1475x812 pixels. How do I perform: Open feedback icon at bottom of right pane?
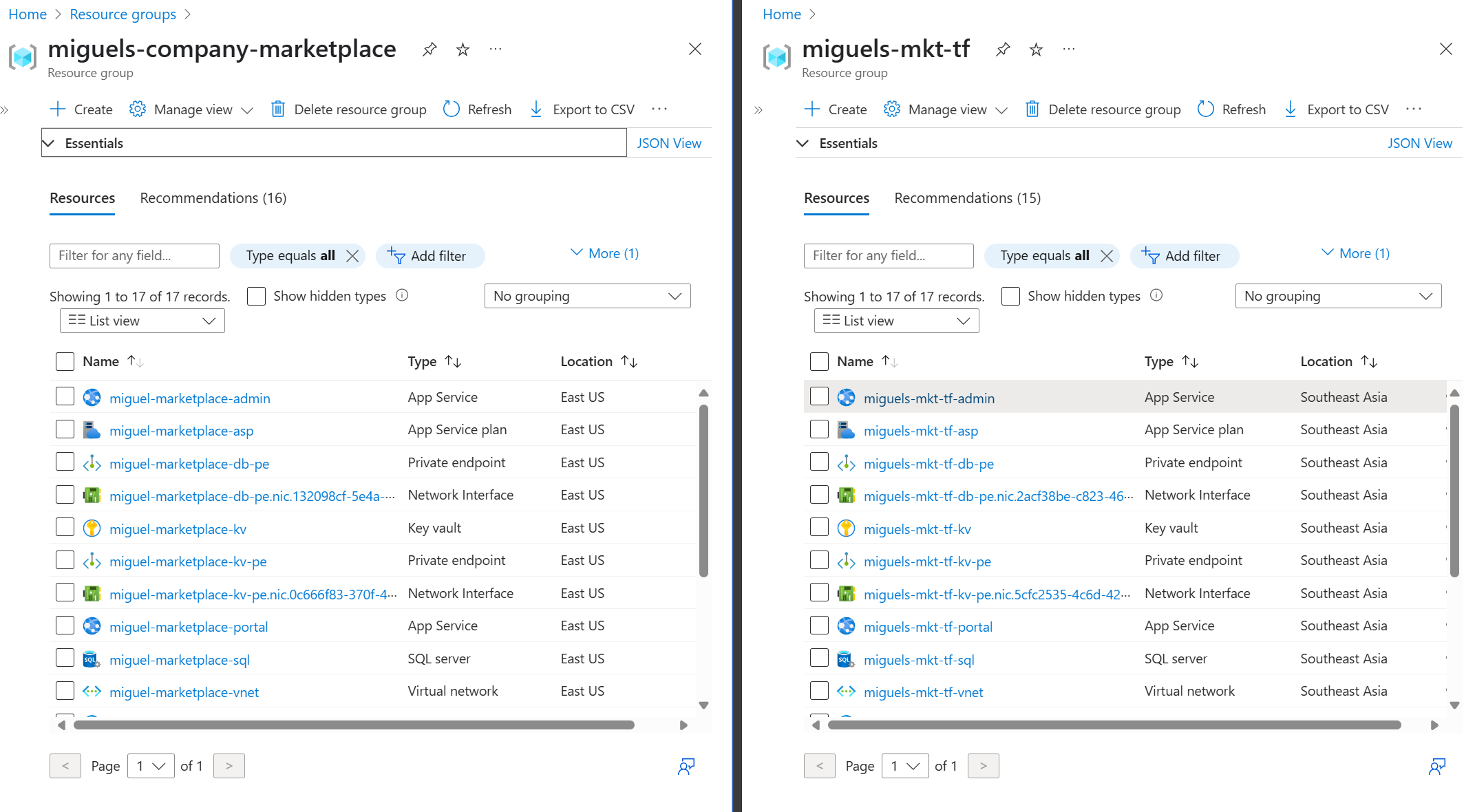1437,767
